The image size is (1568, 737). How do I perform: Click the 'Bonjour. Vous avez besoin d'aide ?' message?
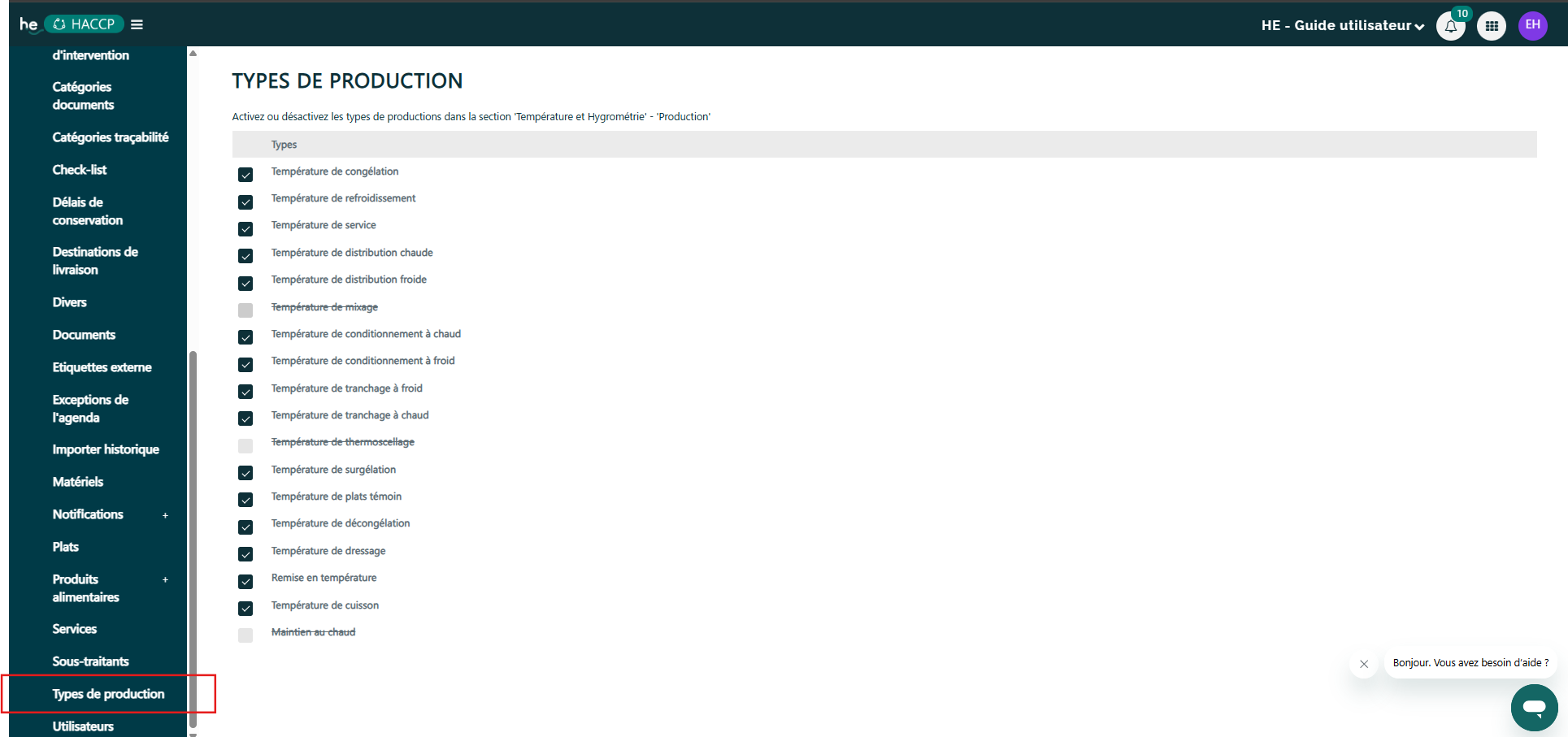(1470, 663)
